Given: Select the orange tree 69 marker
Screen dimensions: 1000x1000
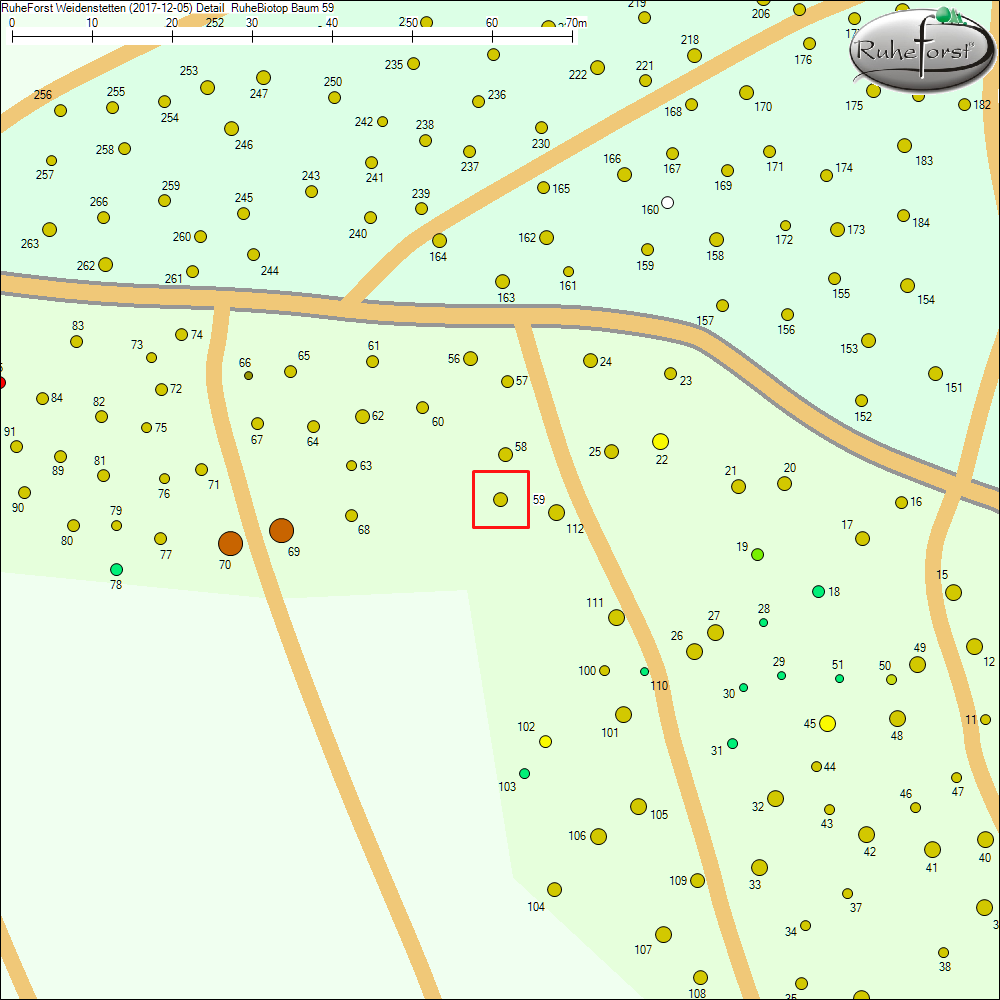Looking at the screenshot, I should (281, 530).
